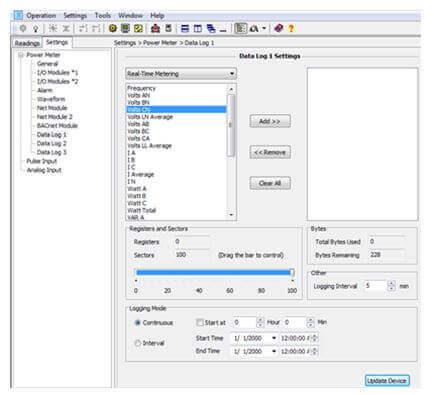Collapse the Power Meter tree node
The image size is (434, 395).
21,55
